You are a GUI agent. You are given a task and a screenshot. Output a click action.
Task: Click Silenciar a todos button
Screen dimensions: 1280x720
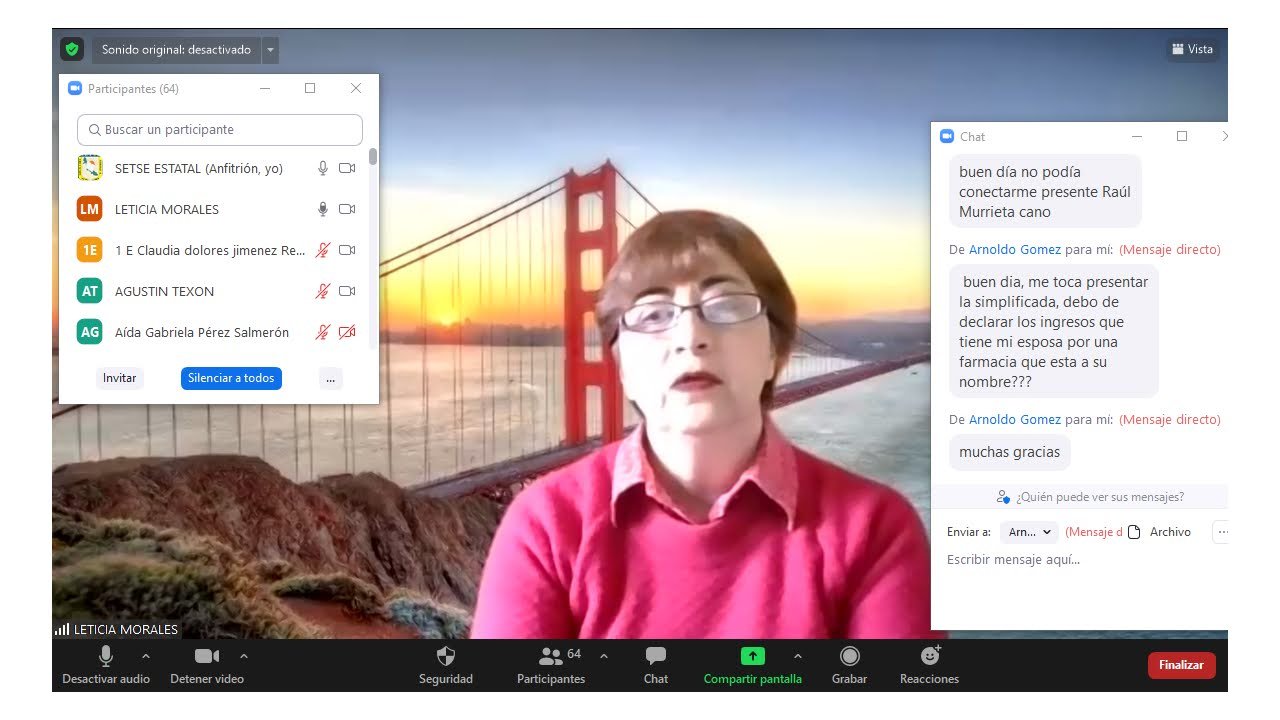231,378
